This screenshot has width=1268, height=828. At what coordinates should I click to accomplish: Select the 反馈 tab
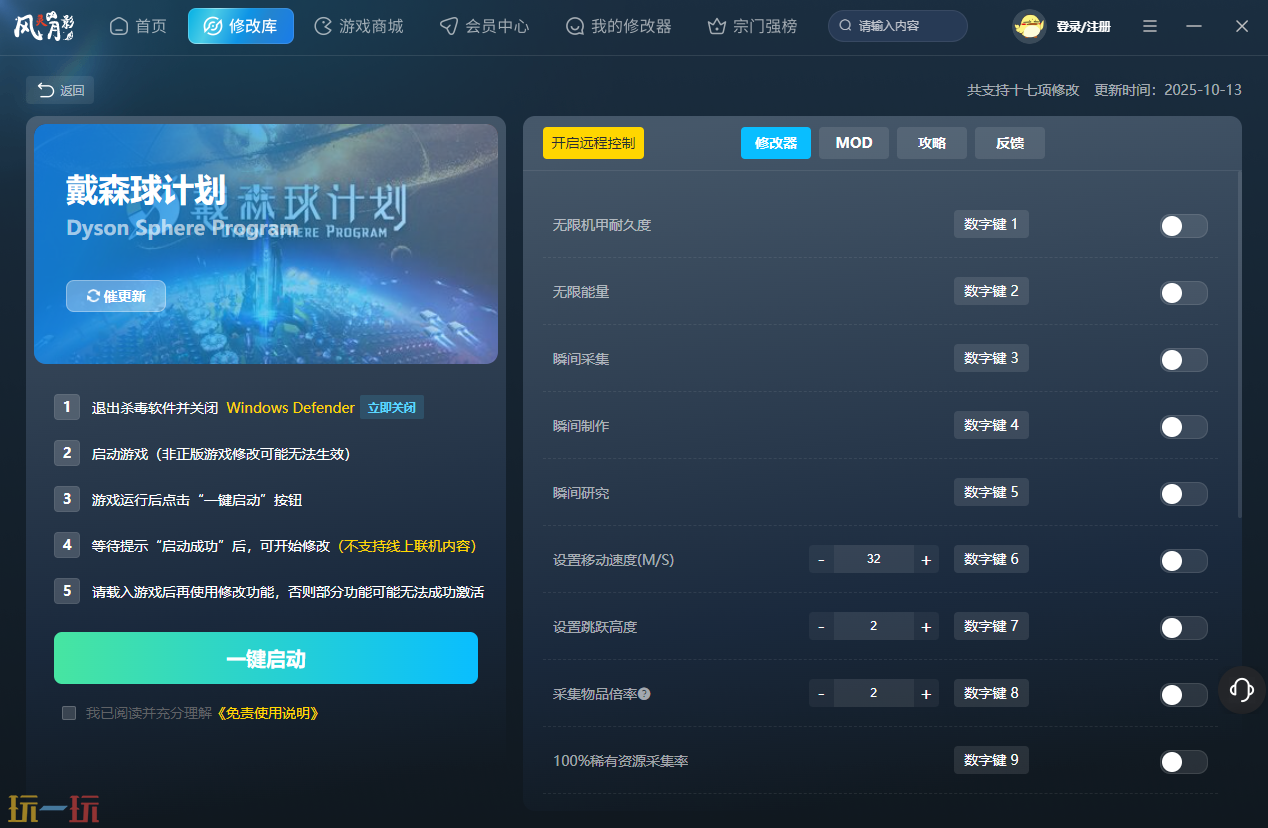[x=1010, y=143]
